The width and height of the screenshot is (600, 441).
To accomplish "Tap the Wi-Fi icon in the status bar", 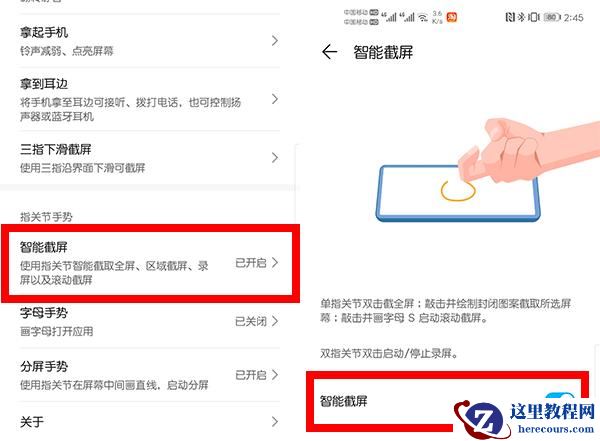I will tap(423, 17).
